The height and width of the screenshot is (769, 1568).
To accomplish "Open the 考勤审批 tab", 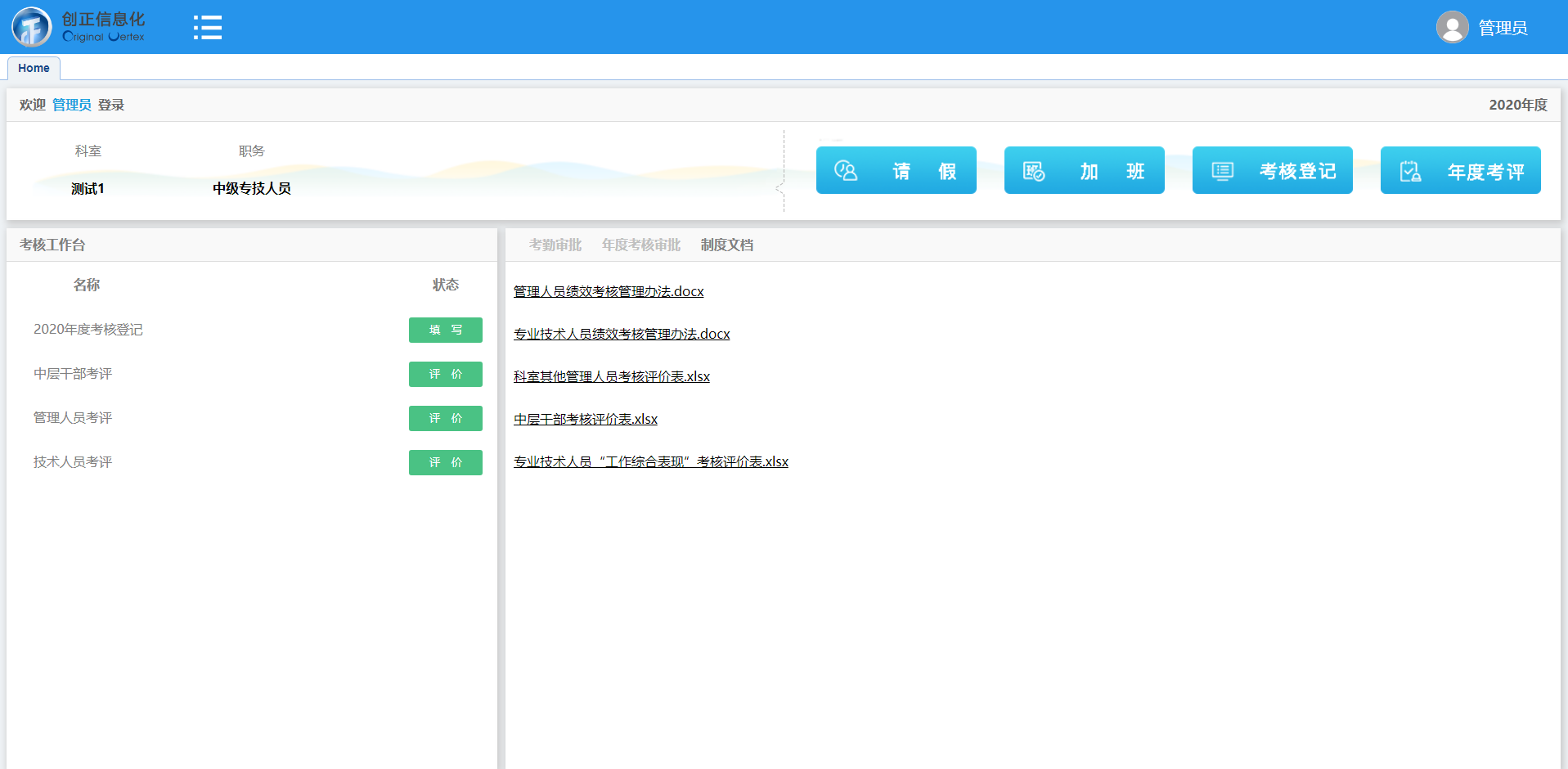I will (555, 245).
